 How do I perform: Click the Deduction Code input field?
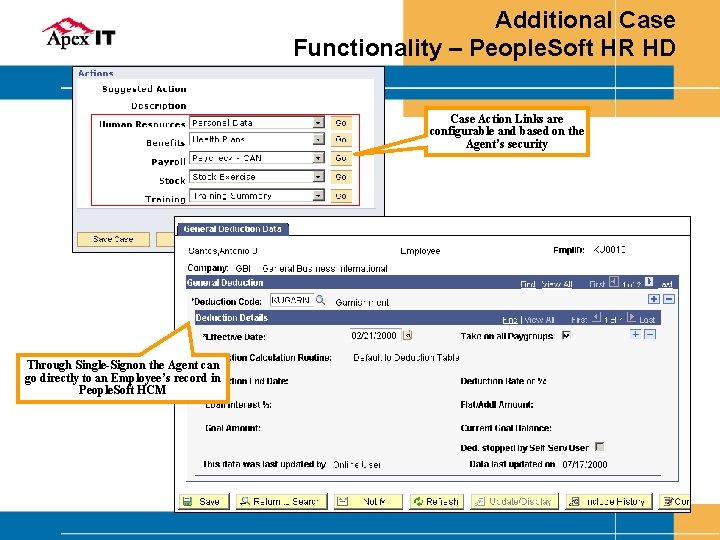(x=292, y=300)
